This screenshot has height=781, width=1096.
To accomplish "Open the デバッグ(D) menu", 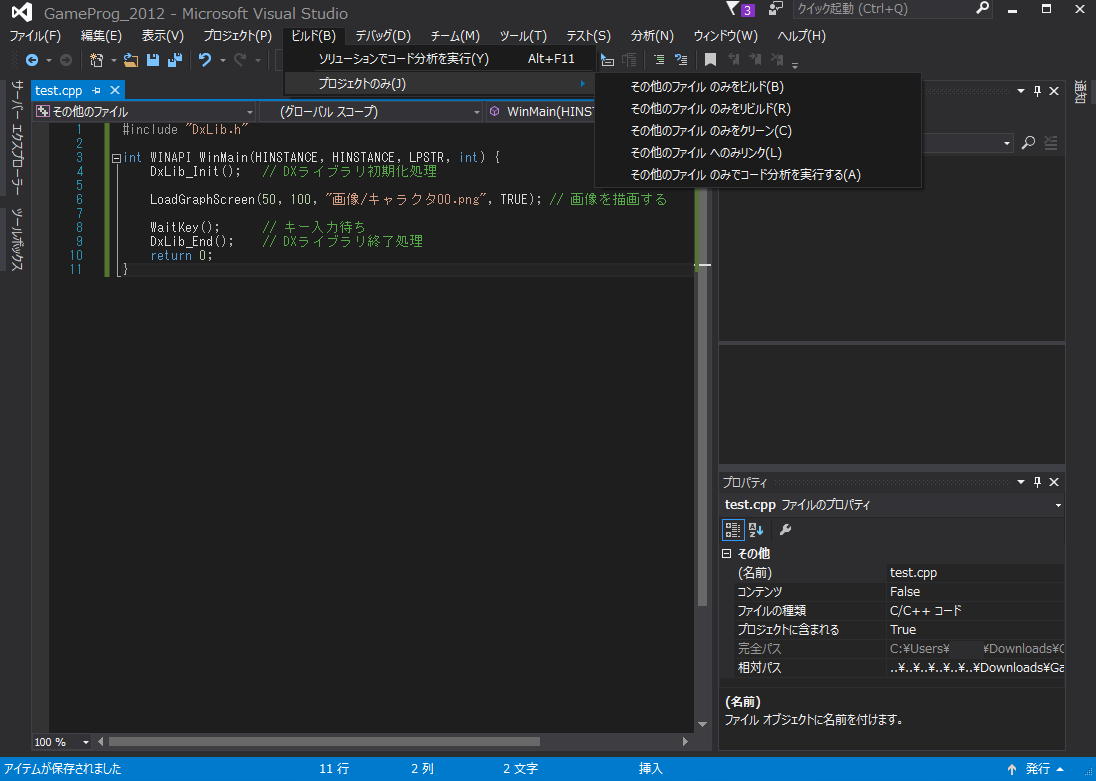I will (382, 36).
